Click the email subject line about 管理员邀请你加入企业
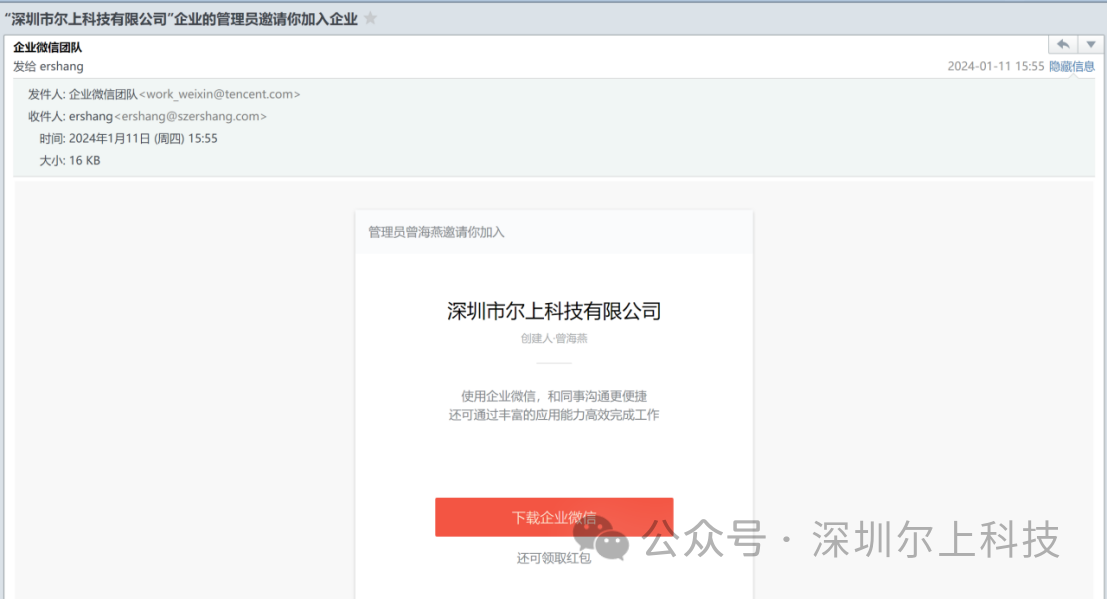Viewport: 1108px width, 599px height. point(182,19)
